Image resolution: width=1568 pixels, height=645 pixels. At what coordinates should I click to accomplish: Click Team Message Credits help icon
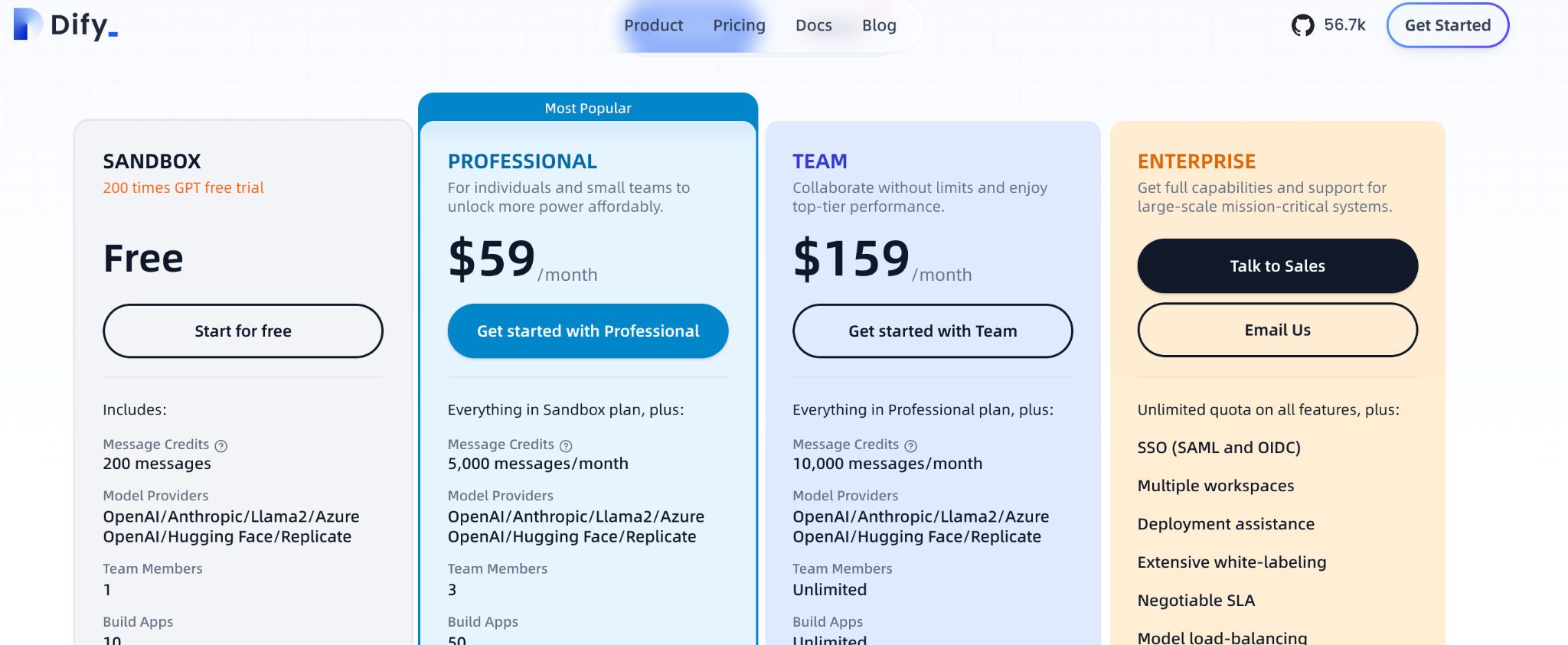tap(910, 446)
